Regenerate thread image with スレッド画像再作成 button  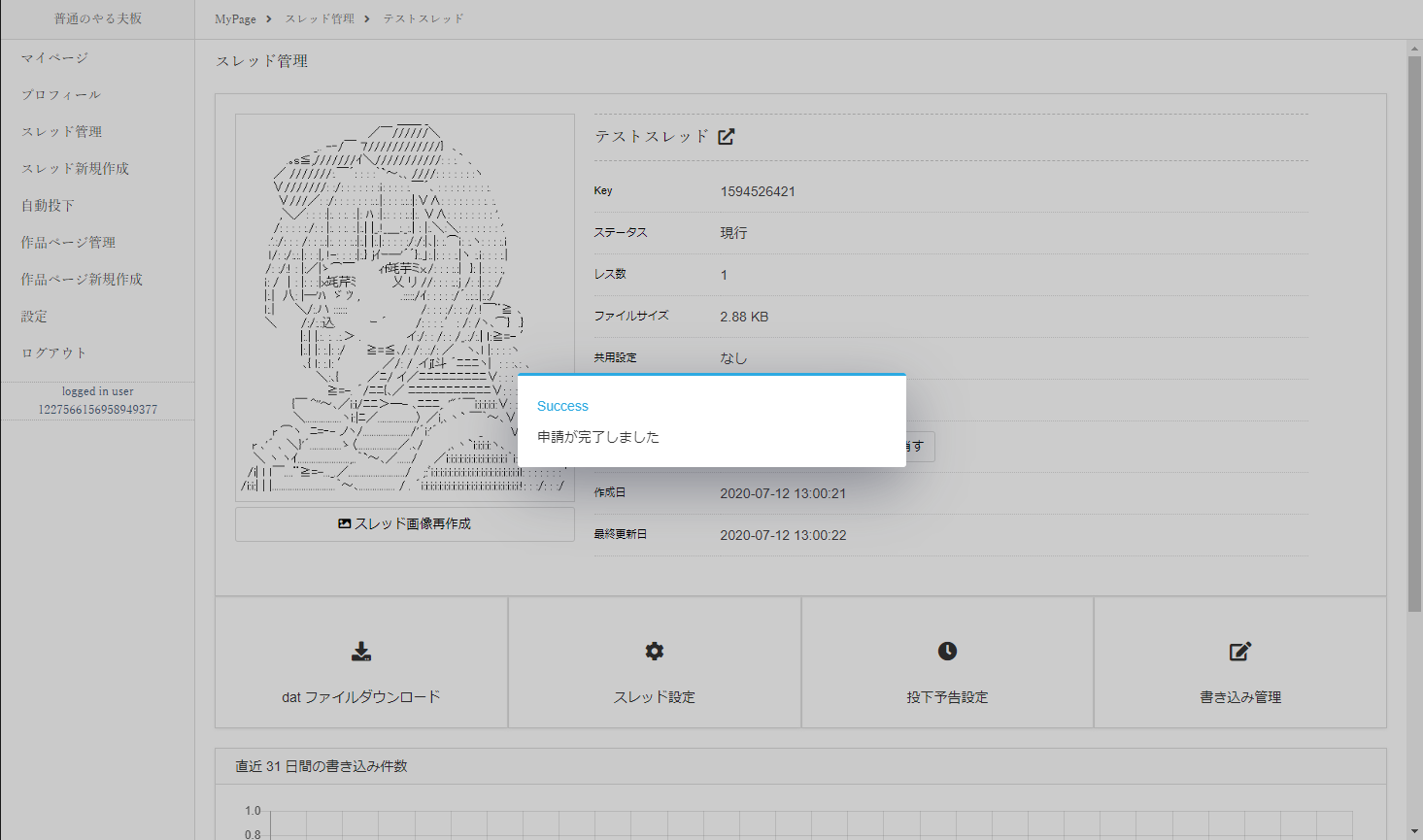(x=404, y=524)
